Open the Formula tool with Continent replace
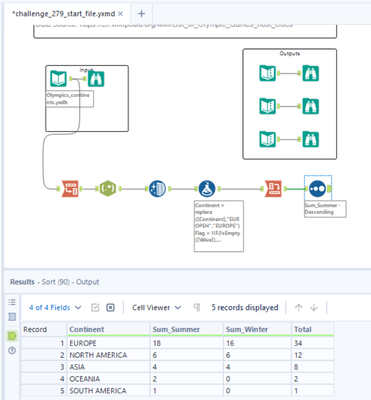This screenshot has height=400, width=371. click(x=207, y=189)
